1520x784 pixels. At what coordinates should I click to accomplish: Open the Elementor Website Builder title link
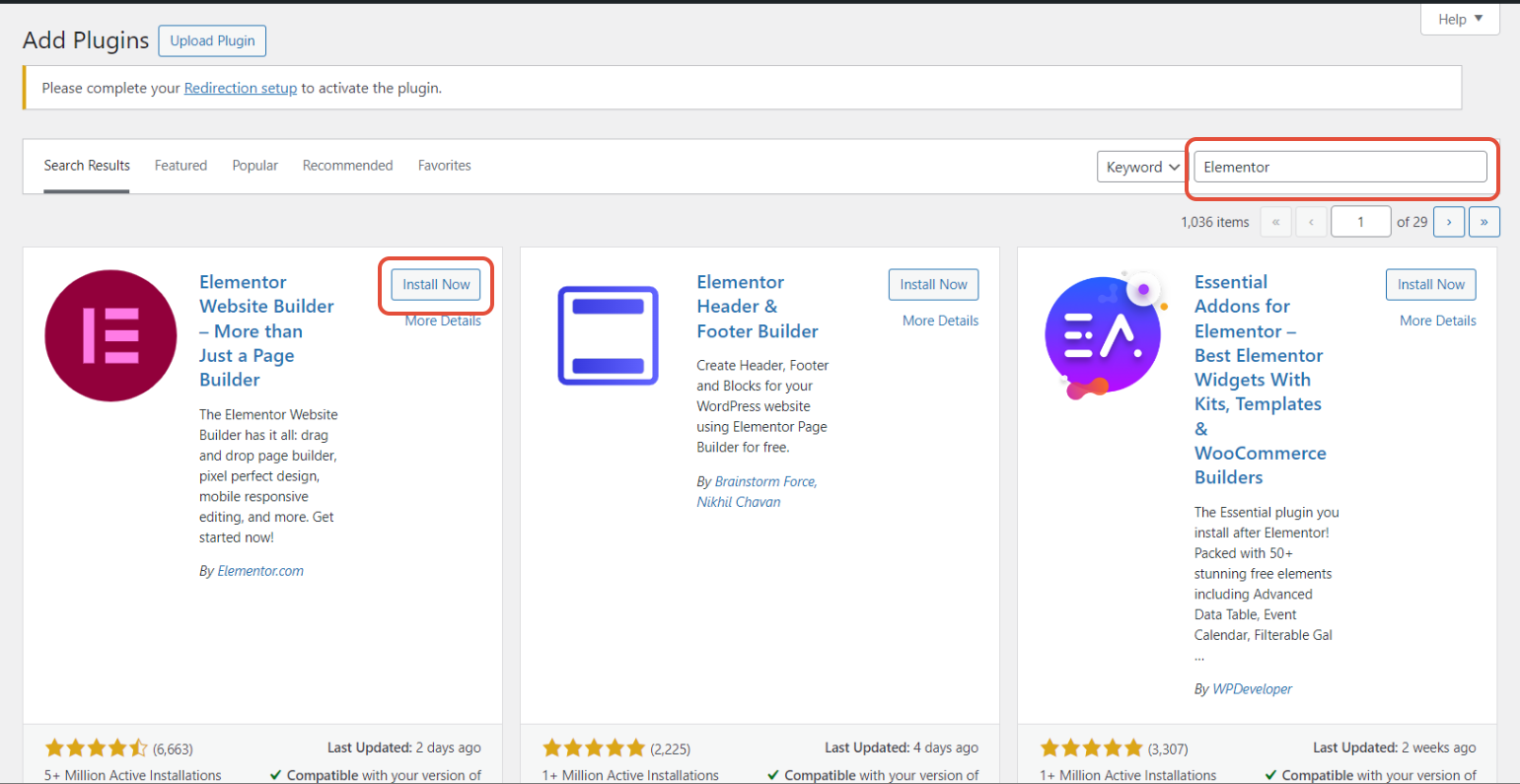tap(266, 330)
